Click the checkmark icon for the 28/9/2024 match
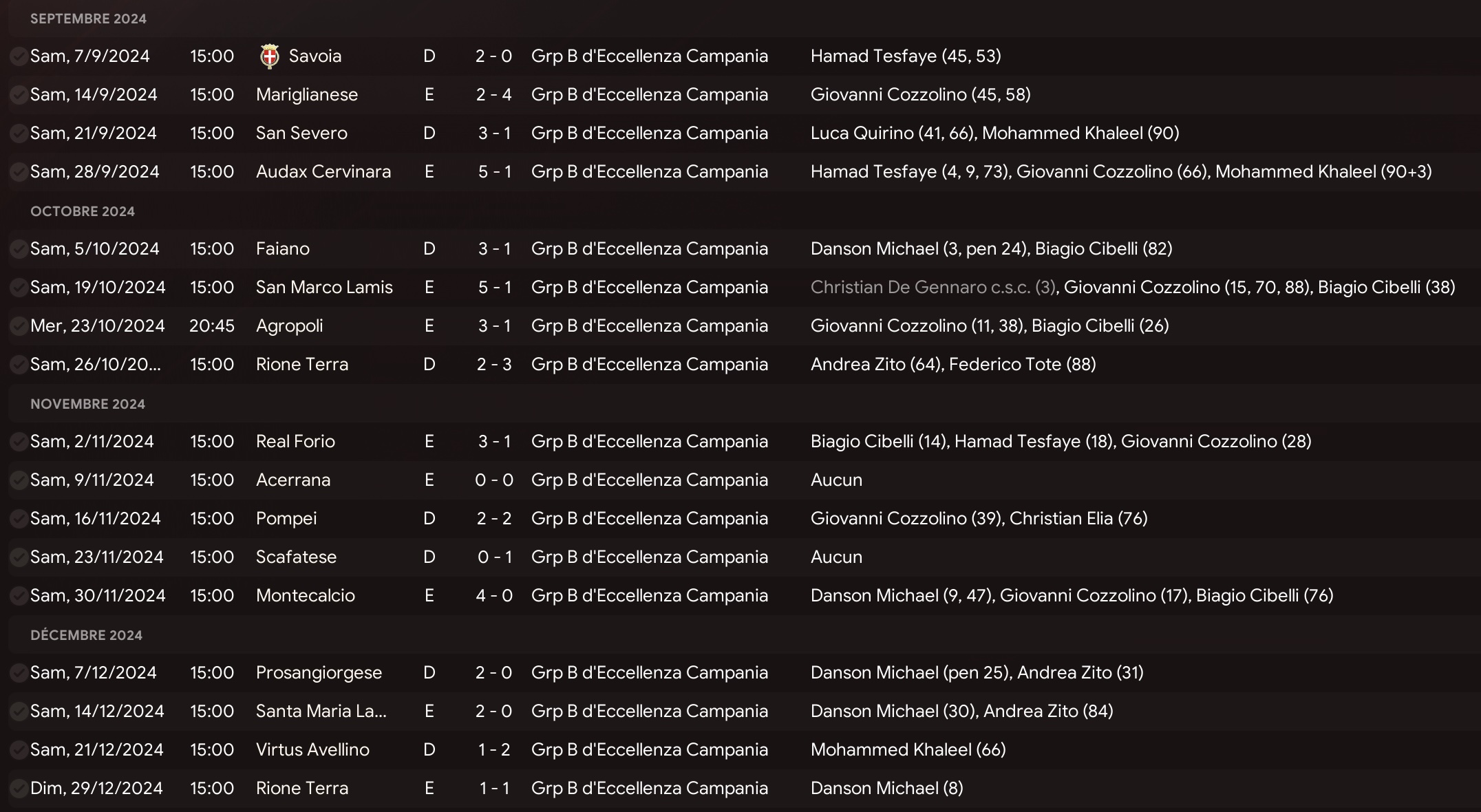Screen dimensions: 1481x812 (19, 172)
